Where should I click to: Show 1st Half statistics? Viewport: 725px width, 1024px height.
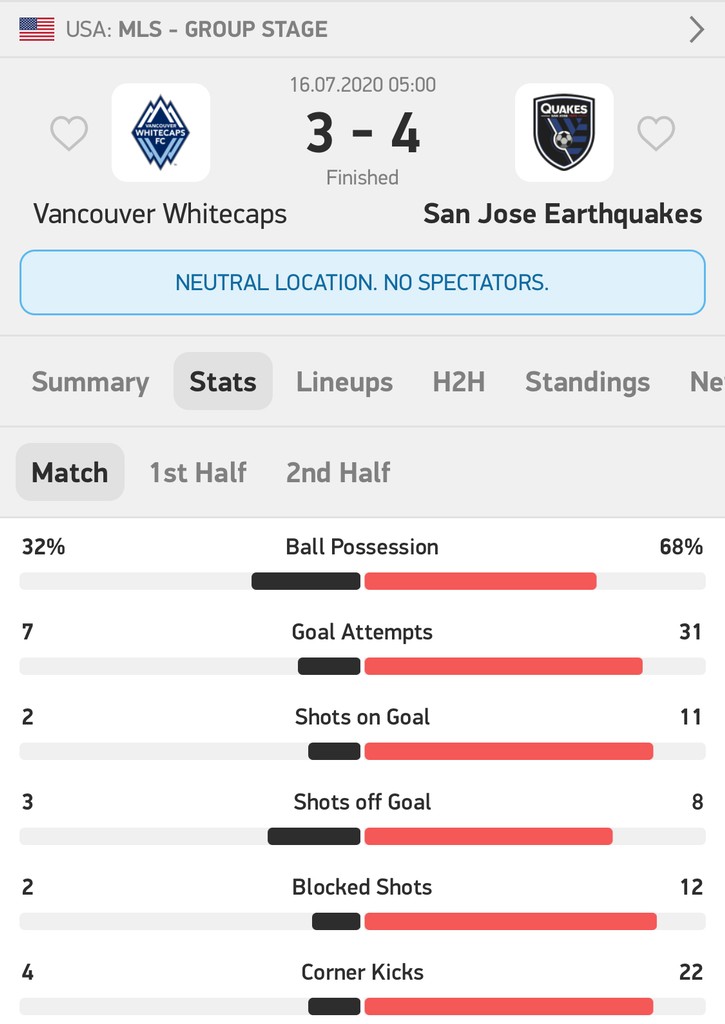point(198,472)
